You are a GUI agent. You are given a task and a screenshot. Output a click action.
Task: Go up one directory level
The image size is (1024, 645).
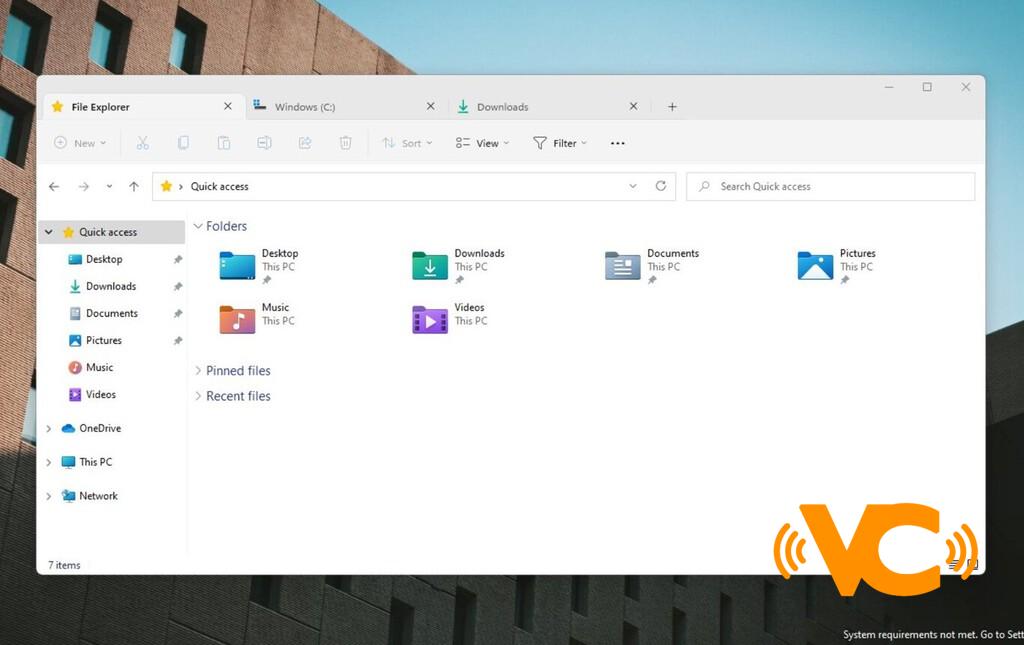(134, 186)
